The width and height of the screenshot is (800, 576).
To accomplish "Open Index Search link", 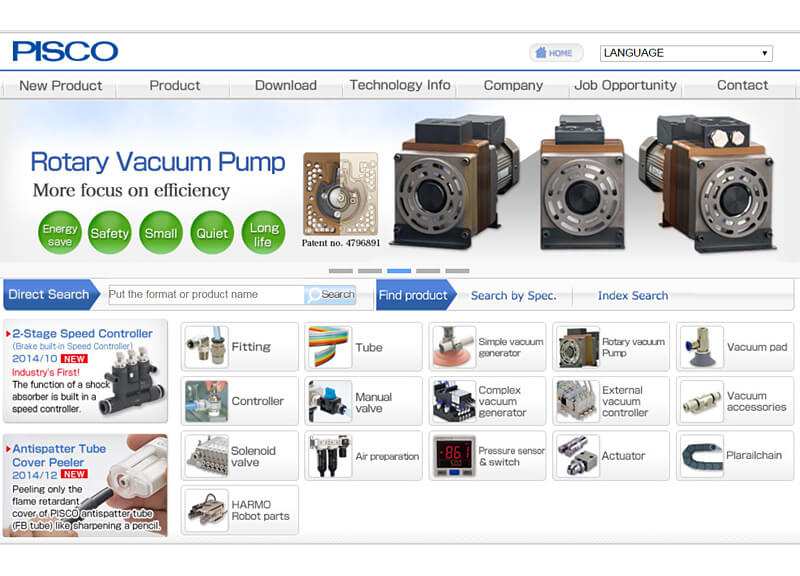I will pyautogui.click(x=633, y=295).
